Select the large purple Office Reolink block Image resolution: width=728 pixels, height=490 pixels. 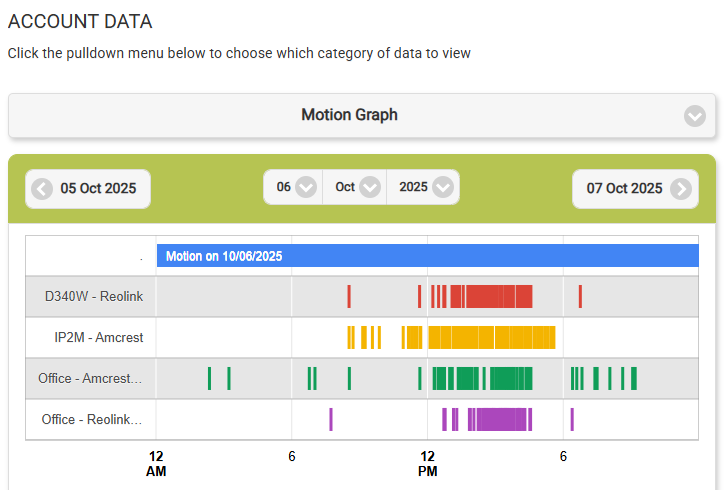[500, 419]
